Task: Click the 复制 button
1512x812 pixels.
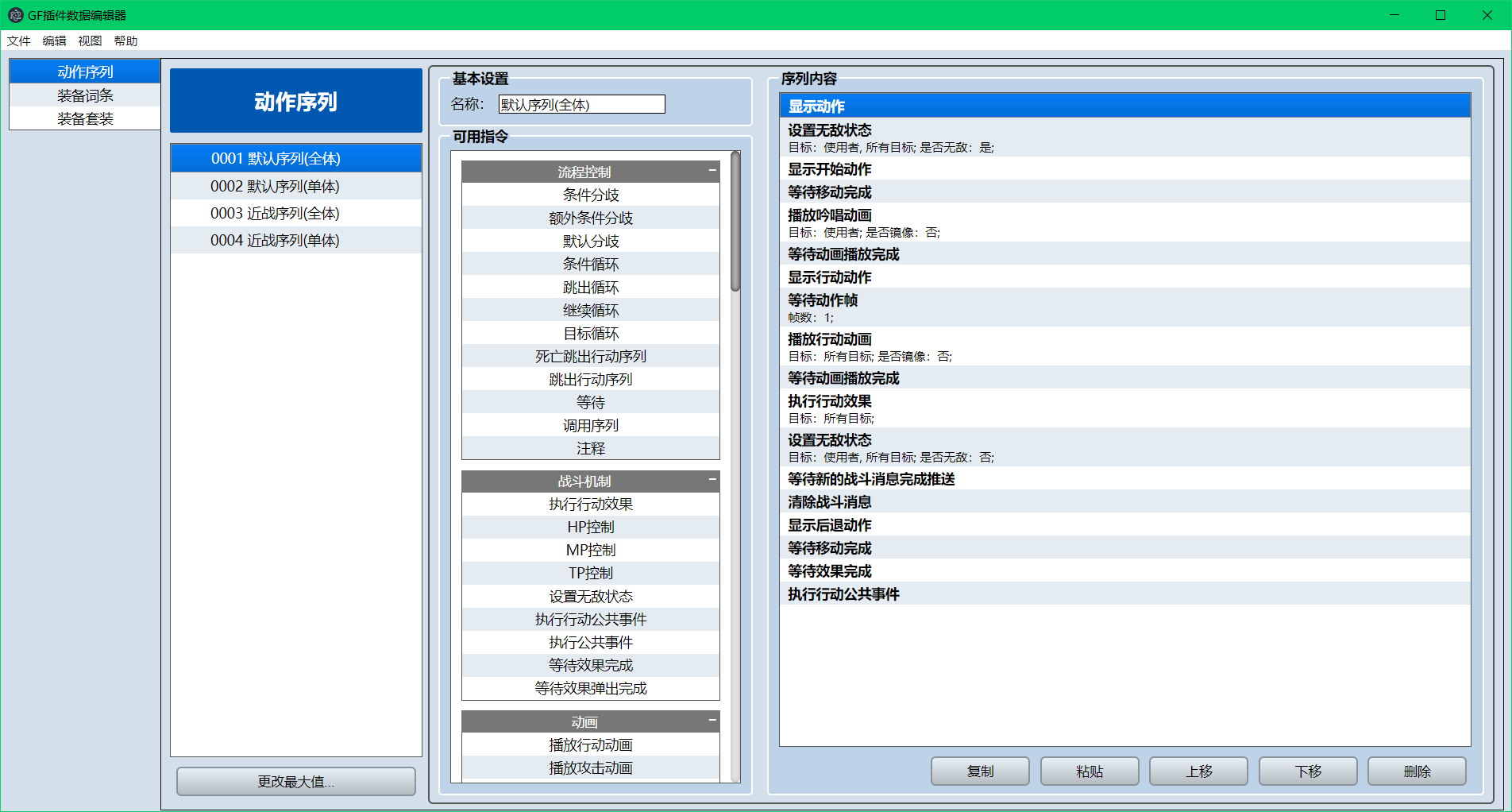Action: pos(980,771)
